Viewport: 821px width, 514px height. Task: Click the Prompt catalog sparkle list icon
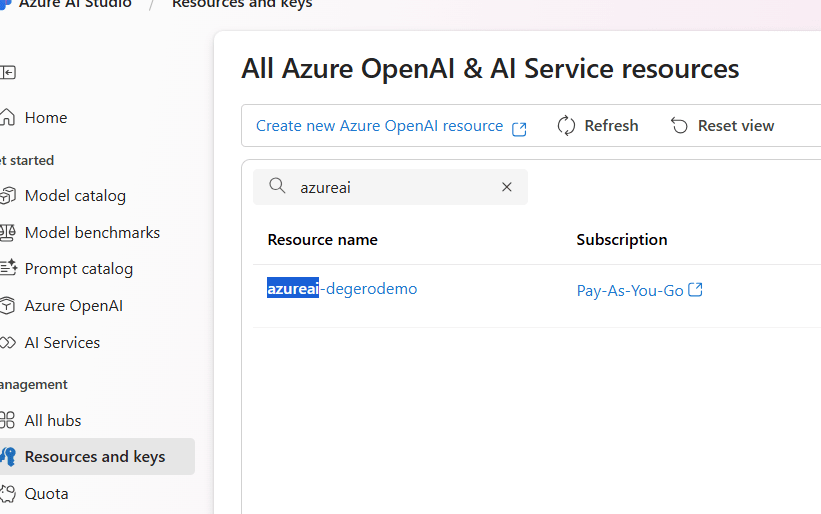pyautogui.click(x=8, y=267)
